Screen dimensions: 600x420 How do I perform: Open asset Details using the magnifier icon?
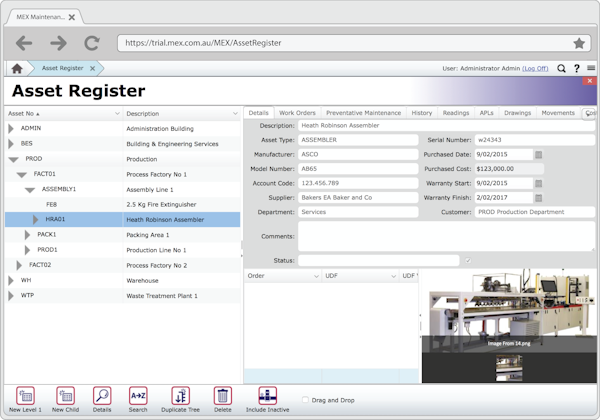[102, 395]
